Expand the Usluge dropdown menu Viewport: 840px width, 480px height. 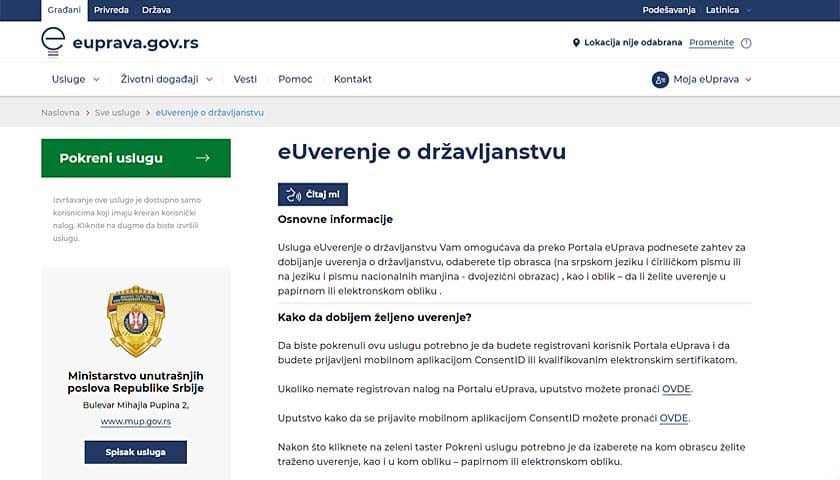(x=76, y=79)
